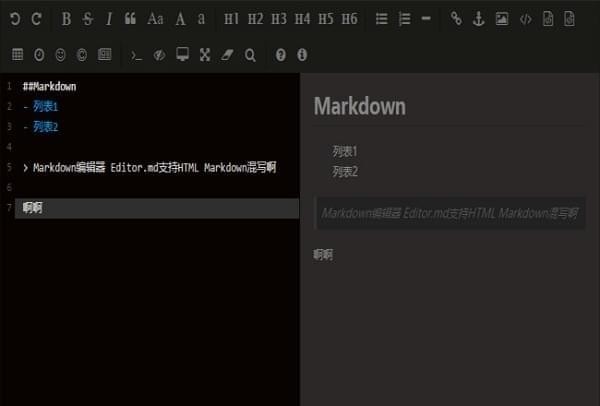The height and width of the screenshot is (406, 600).
Task: Insert an H3 heading
Action: (x=279, y=19)
